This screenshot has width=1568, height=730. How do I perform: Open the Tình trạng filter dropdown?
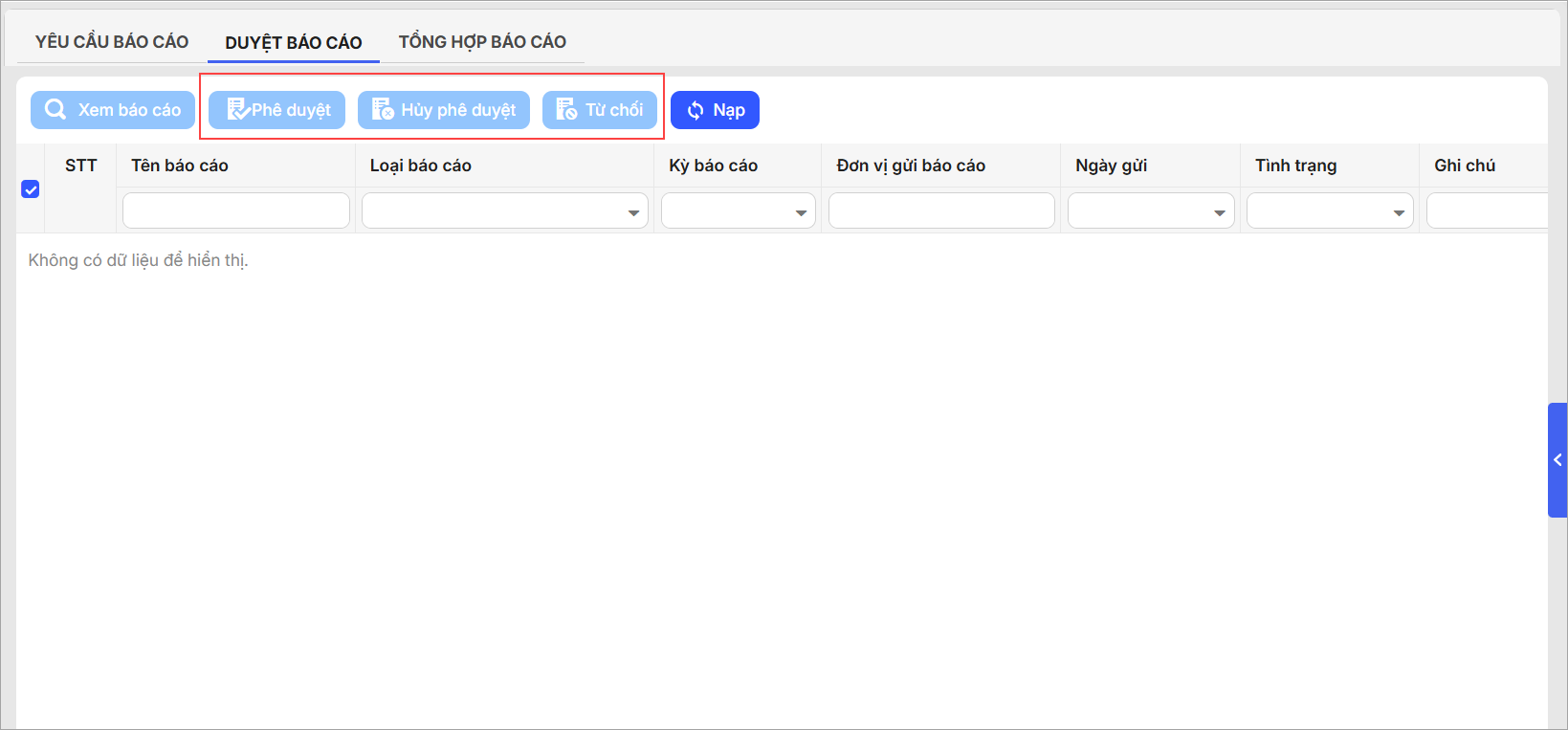point(1399,212)
